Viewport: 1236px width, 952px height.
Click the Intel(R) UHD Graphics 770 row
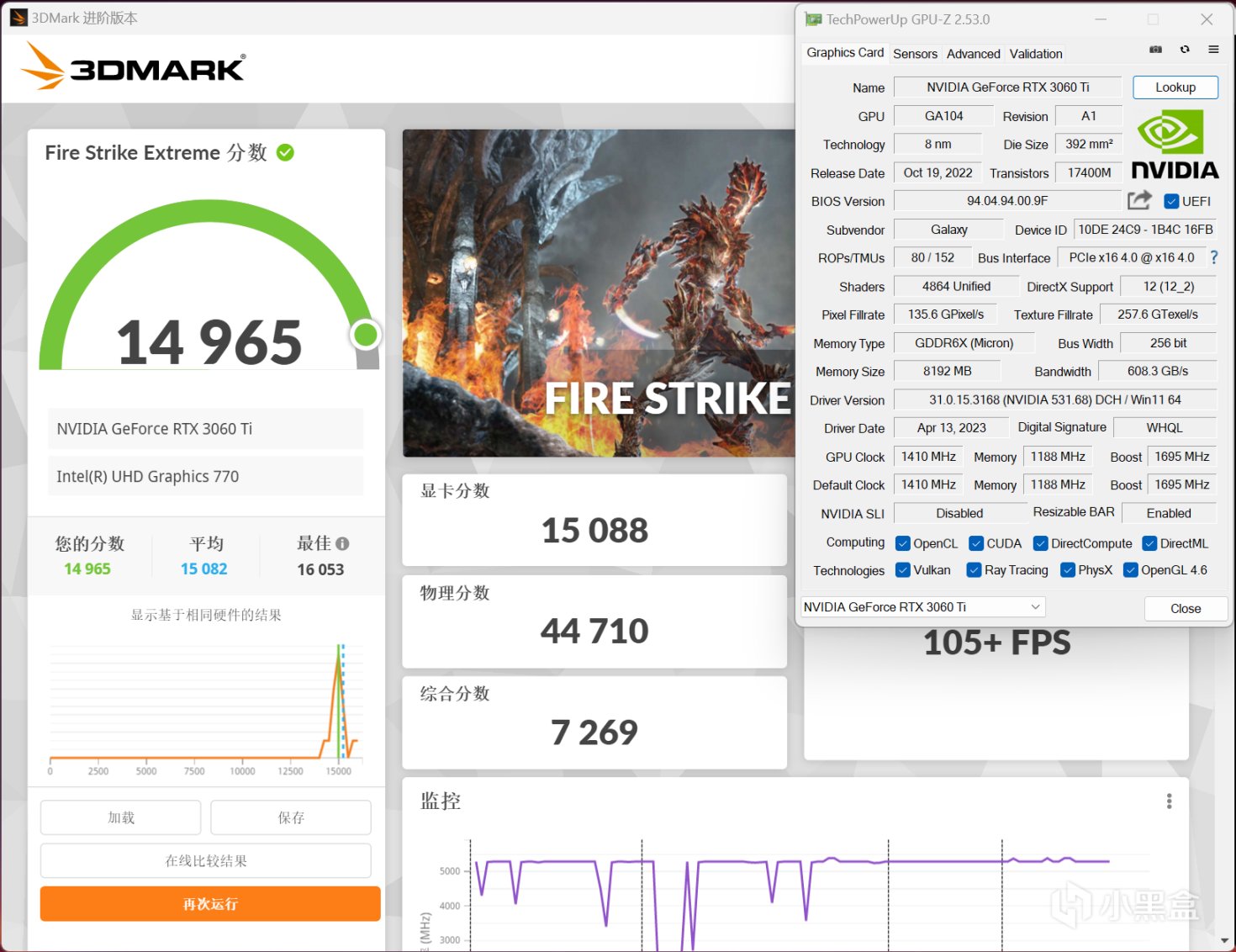206,476
